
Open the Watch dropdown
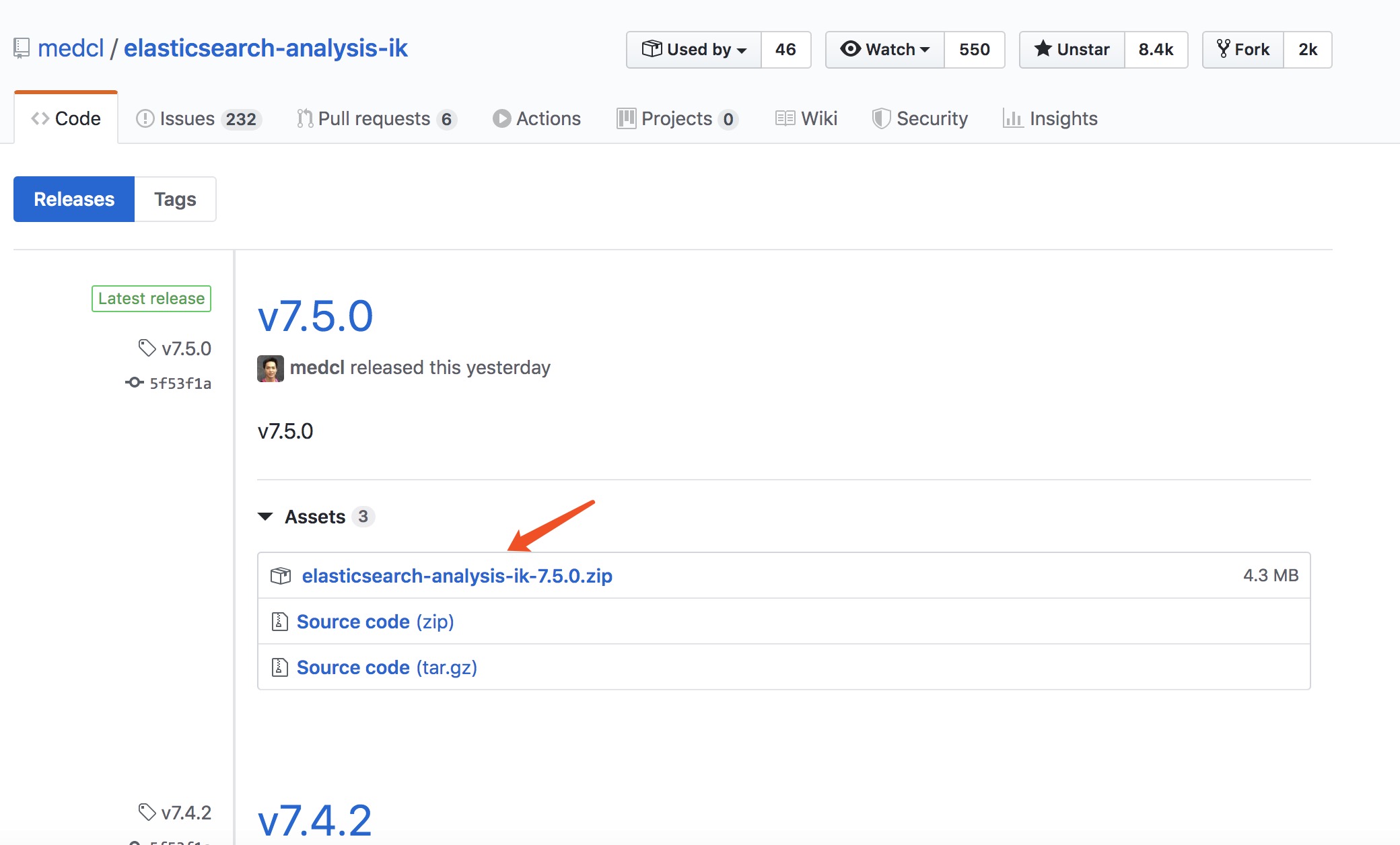coord(885,50)
